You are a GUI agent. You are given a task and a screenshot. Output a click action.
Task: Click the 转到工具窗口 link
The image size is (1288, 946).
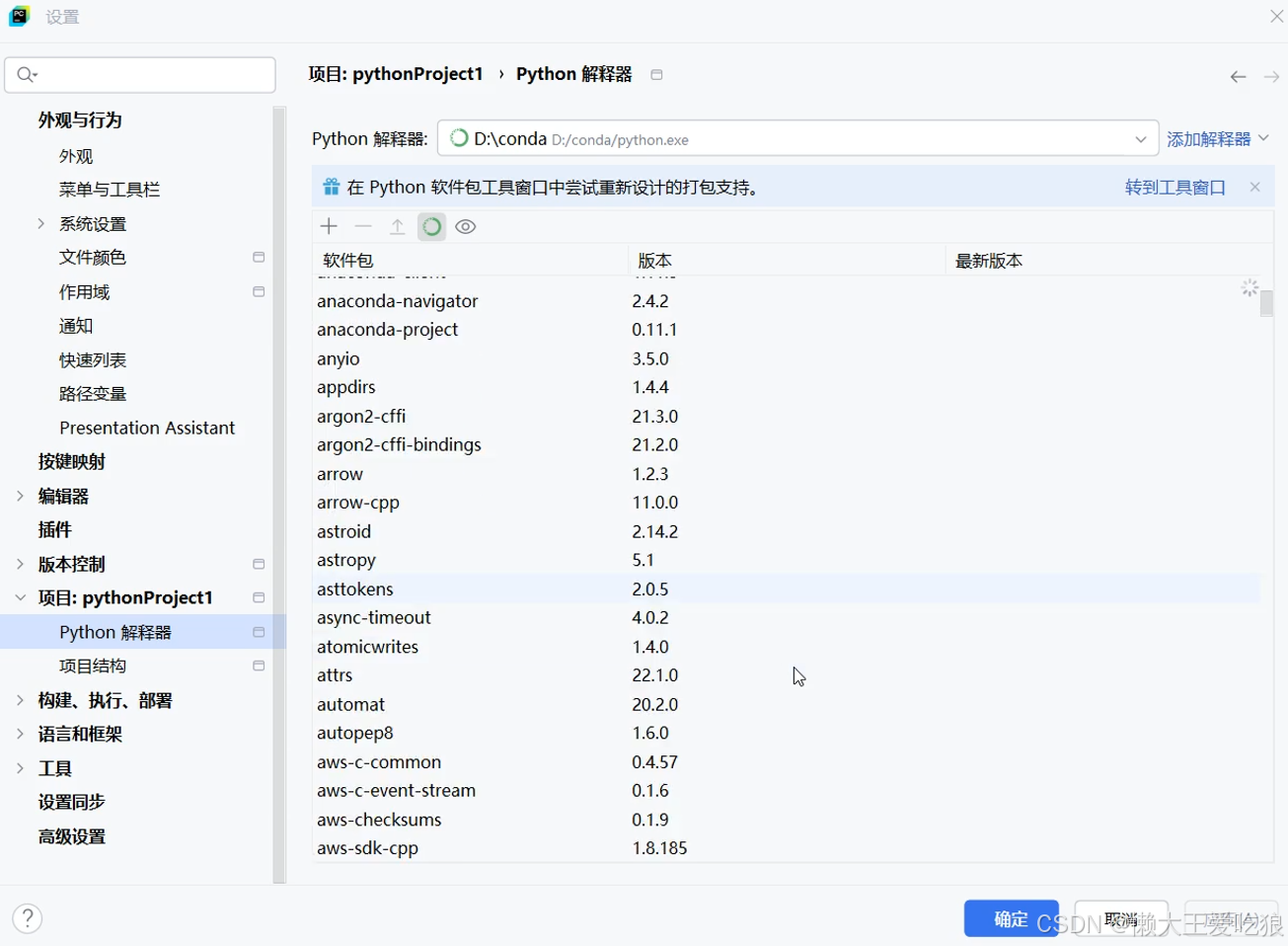pos(1175,187)
